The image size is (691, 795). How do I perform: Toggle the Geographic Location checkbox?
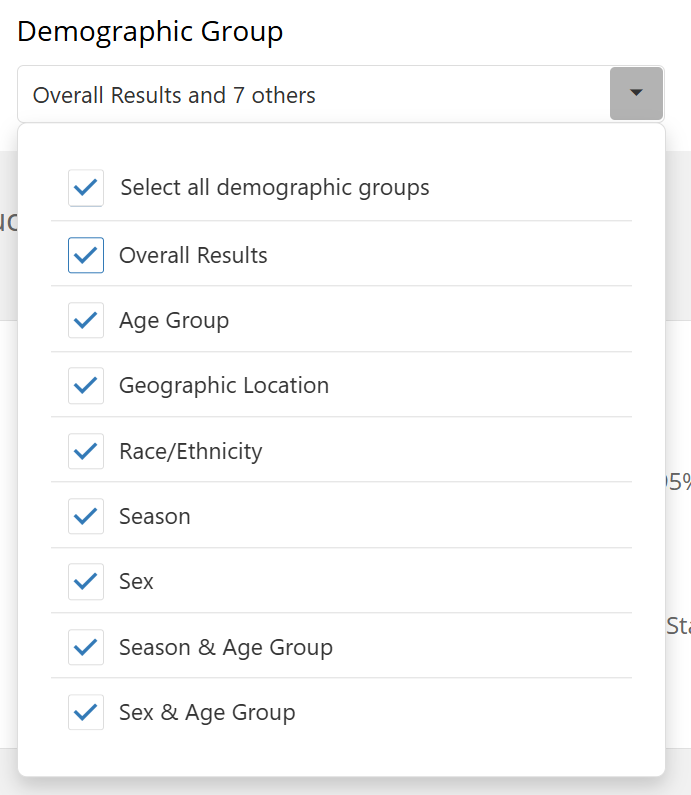tap(86, 386)
